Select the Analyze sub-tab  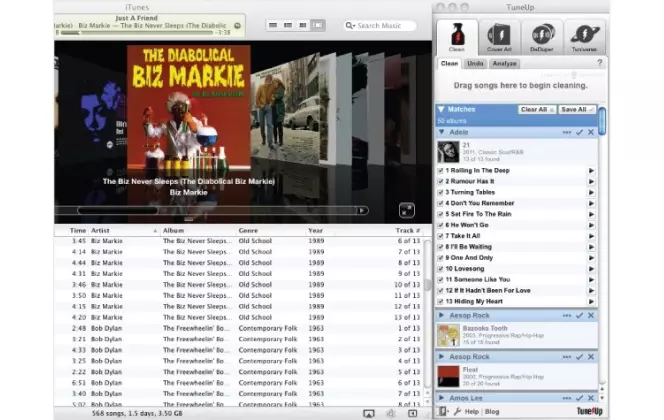click(504, 64)
